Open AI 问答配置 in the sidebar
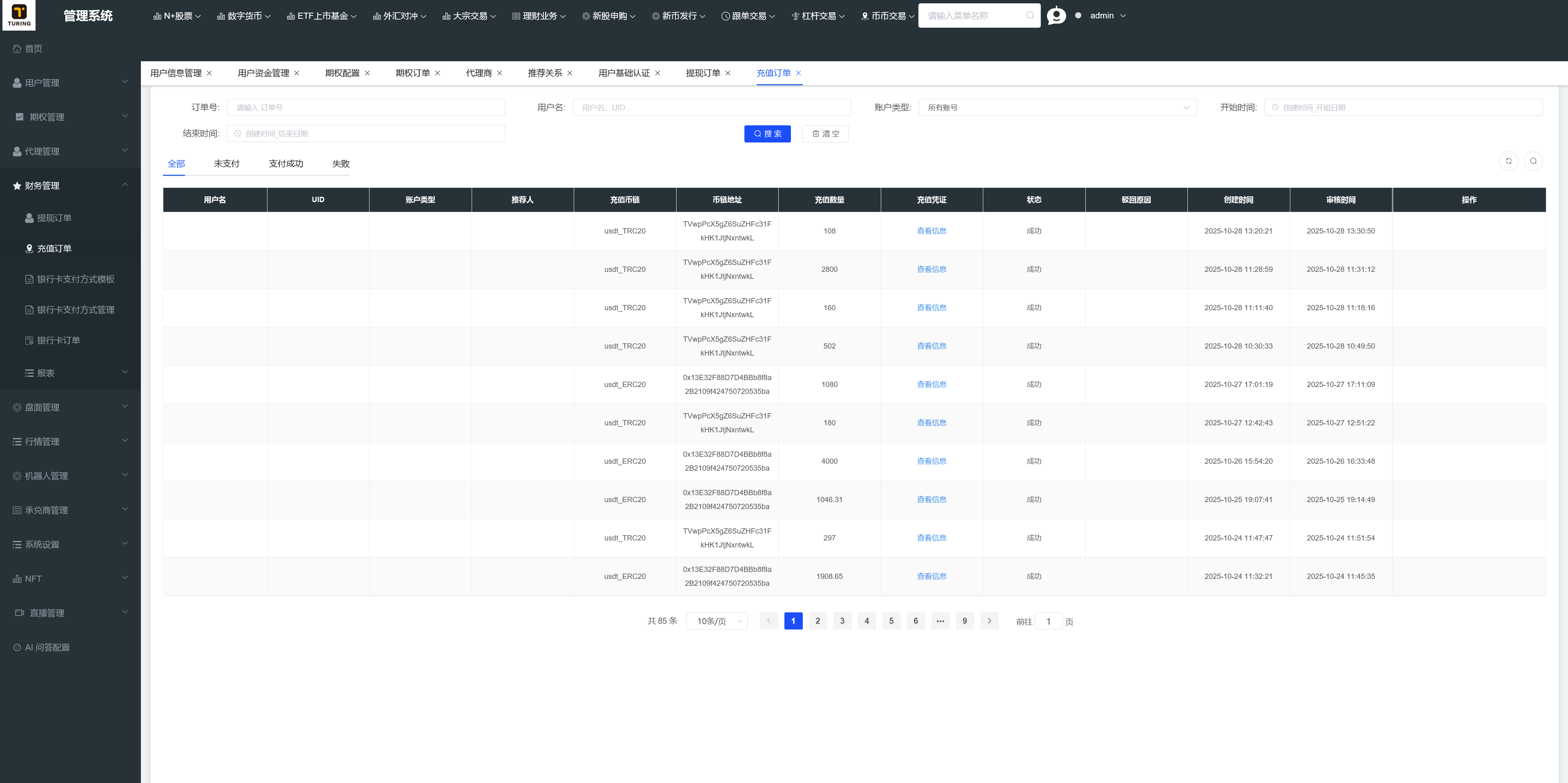The image size is (1568, 783). click(x=70, y=647)
